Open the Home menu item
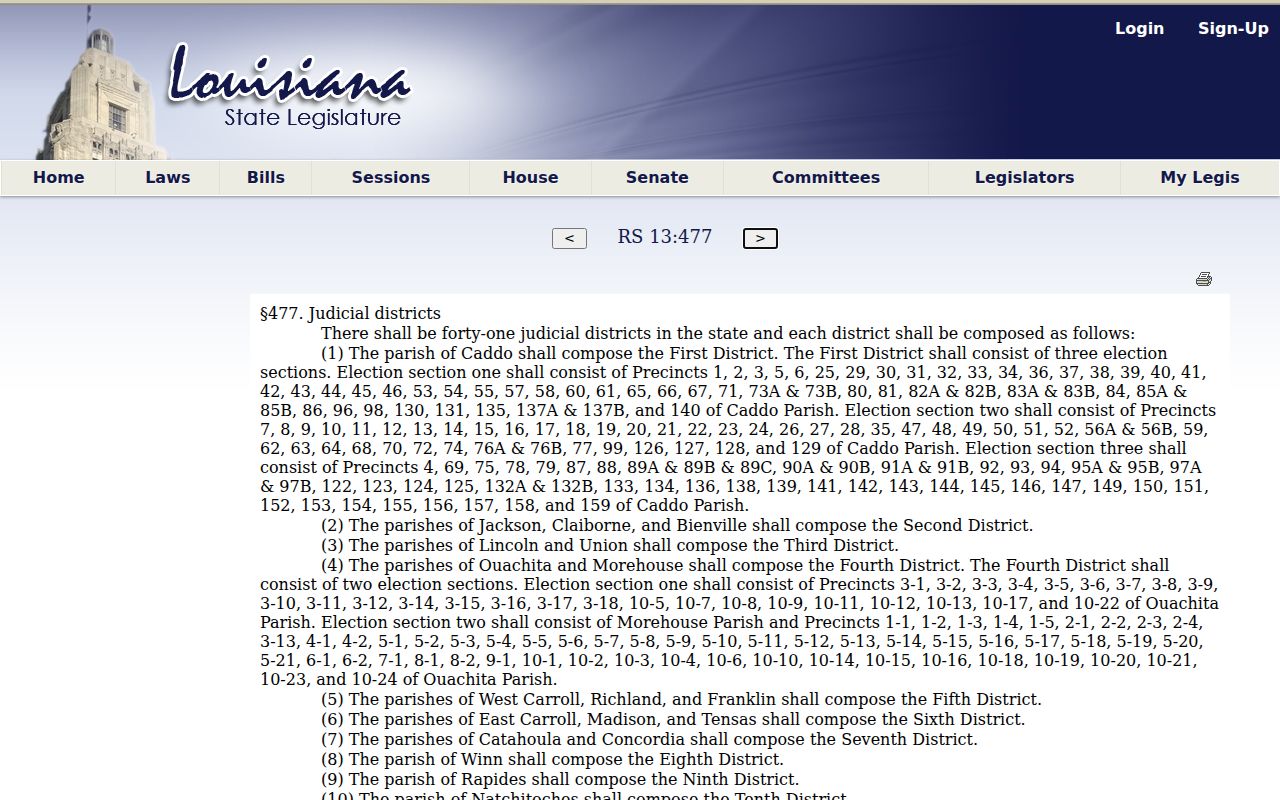Screen dimensions: 1280x800 point(59,177)
